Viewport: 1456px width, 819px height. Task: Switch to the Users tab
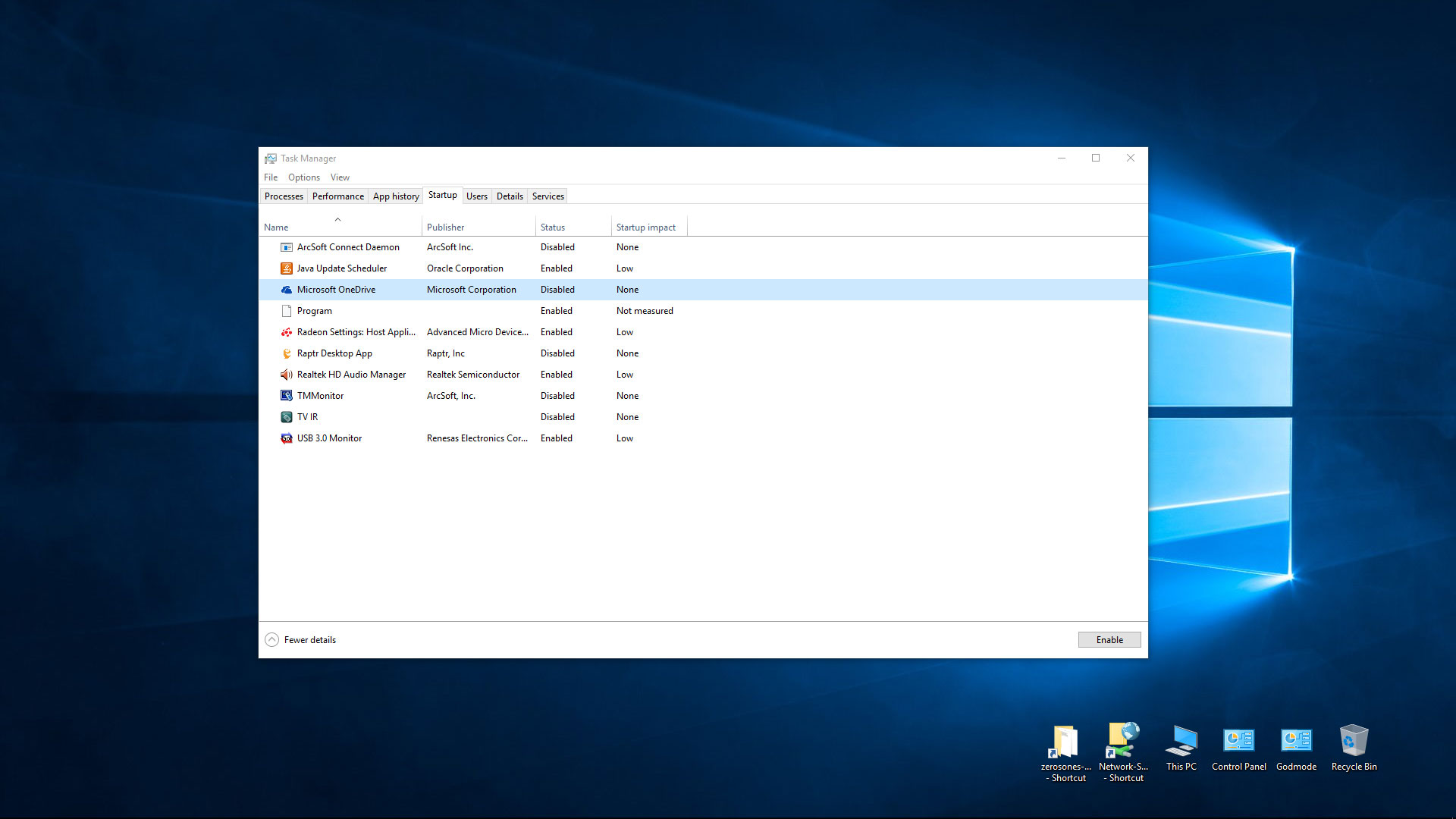[477, 196]
